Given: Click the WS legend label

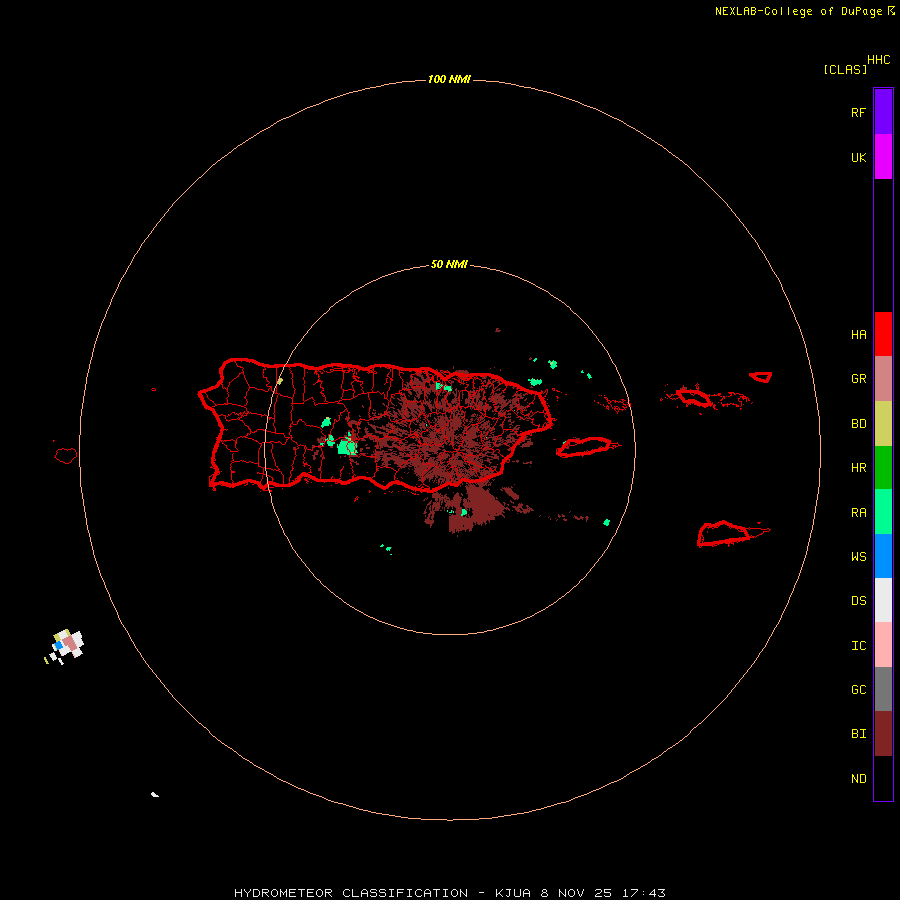Looking at the screenshot, I should (x=858, y=557).
